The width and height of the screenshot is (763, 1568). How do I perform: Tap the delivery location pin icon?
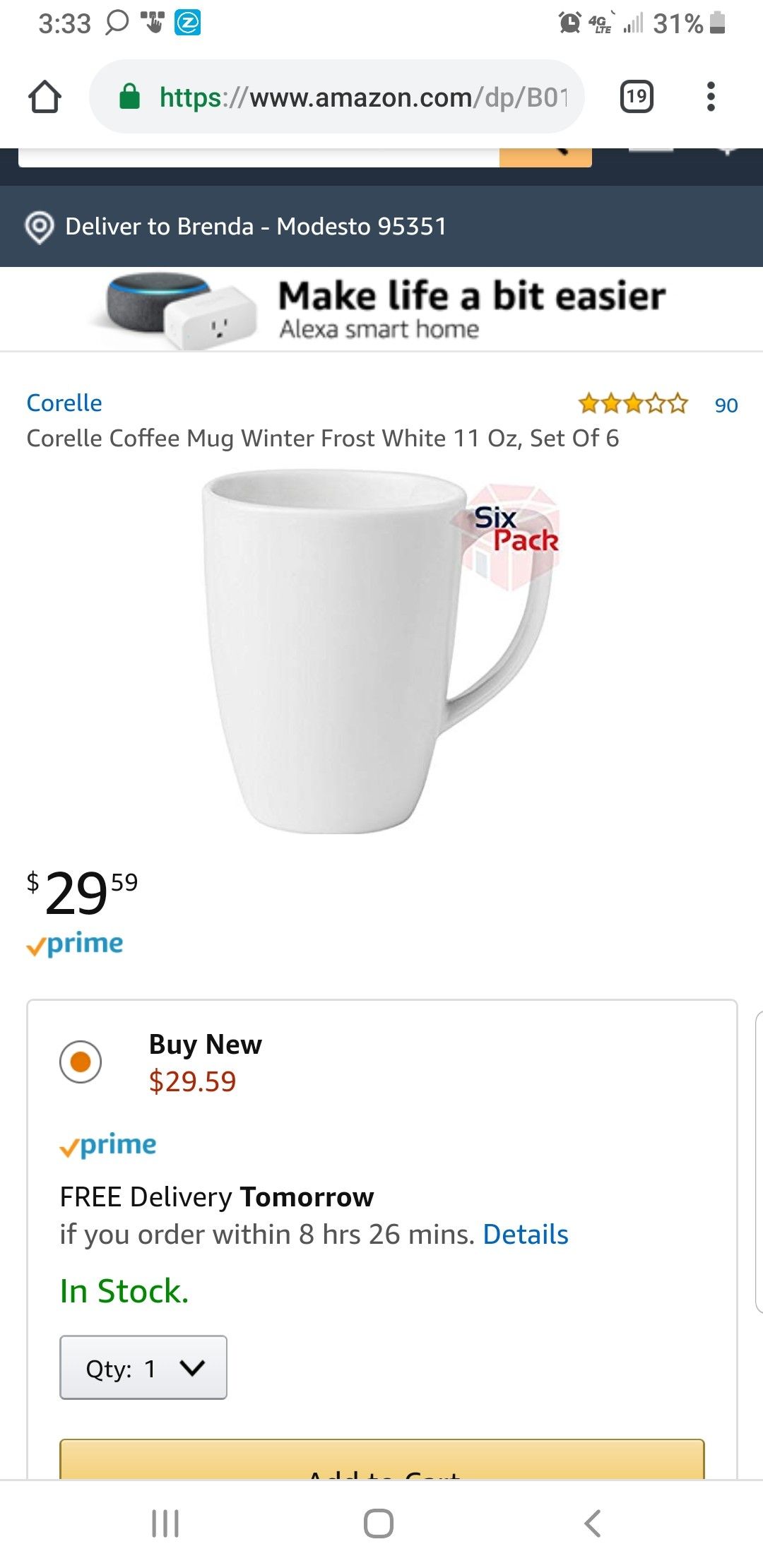coord(40,227)
